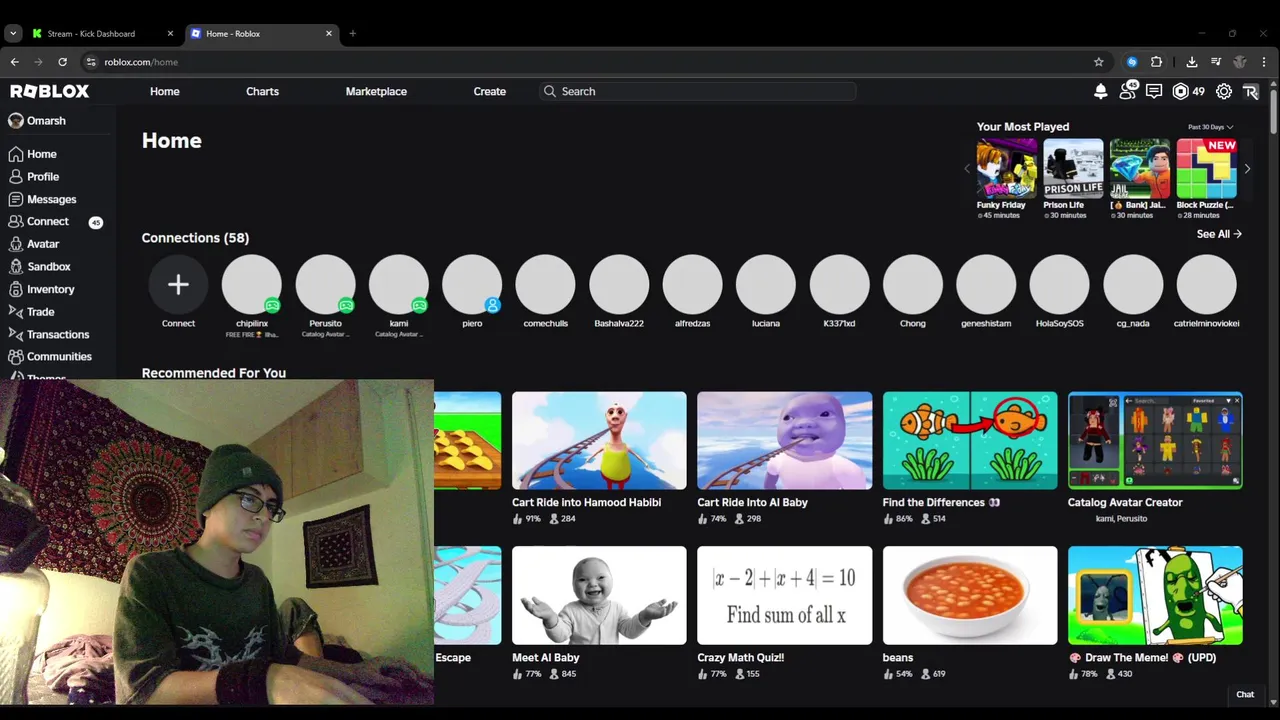
Task: Click the R+ extension icon in Roblox header
Action: (1250, 91)
